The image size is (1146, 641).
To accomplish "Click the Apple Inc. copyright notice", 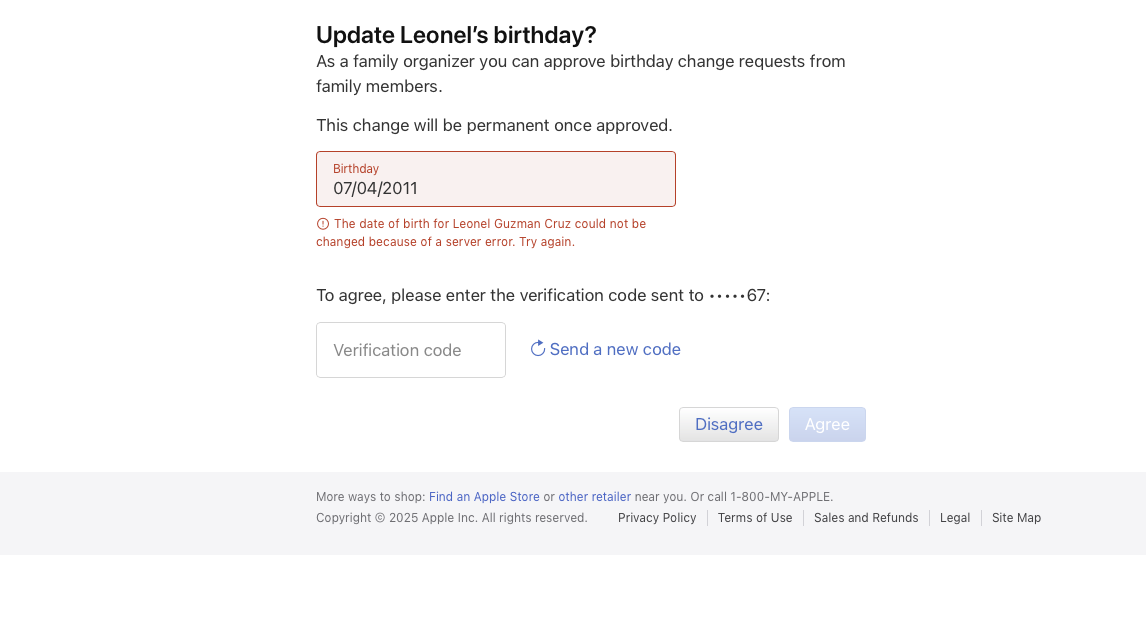I will coord(451,518).
